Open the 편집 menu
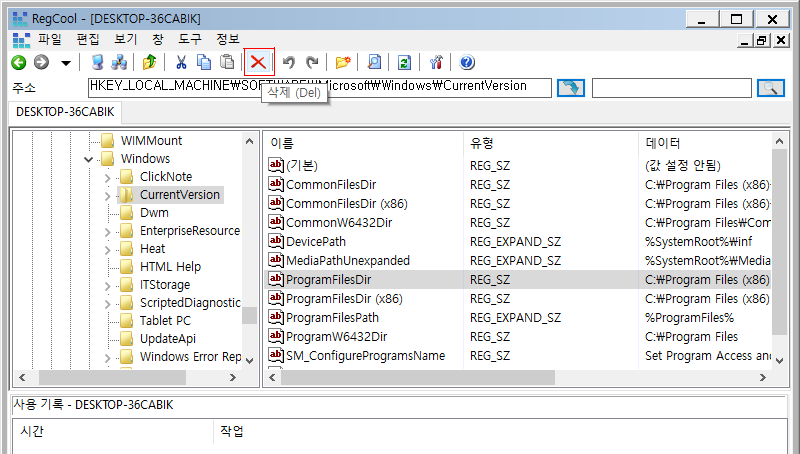800x454 pixels. (88, 39)
